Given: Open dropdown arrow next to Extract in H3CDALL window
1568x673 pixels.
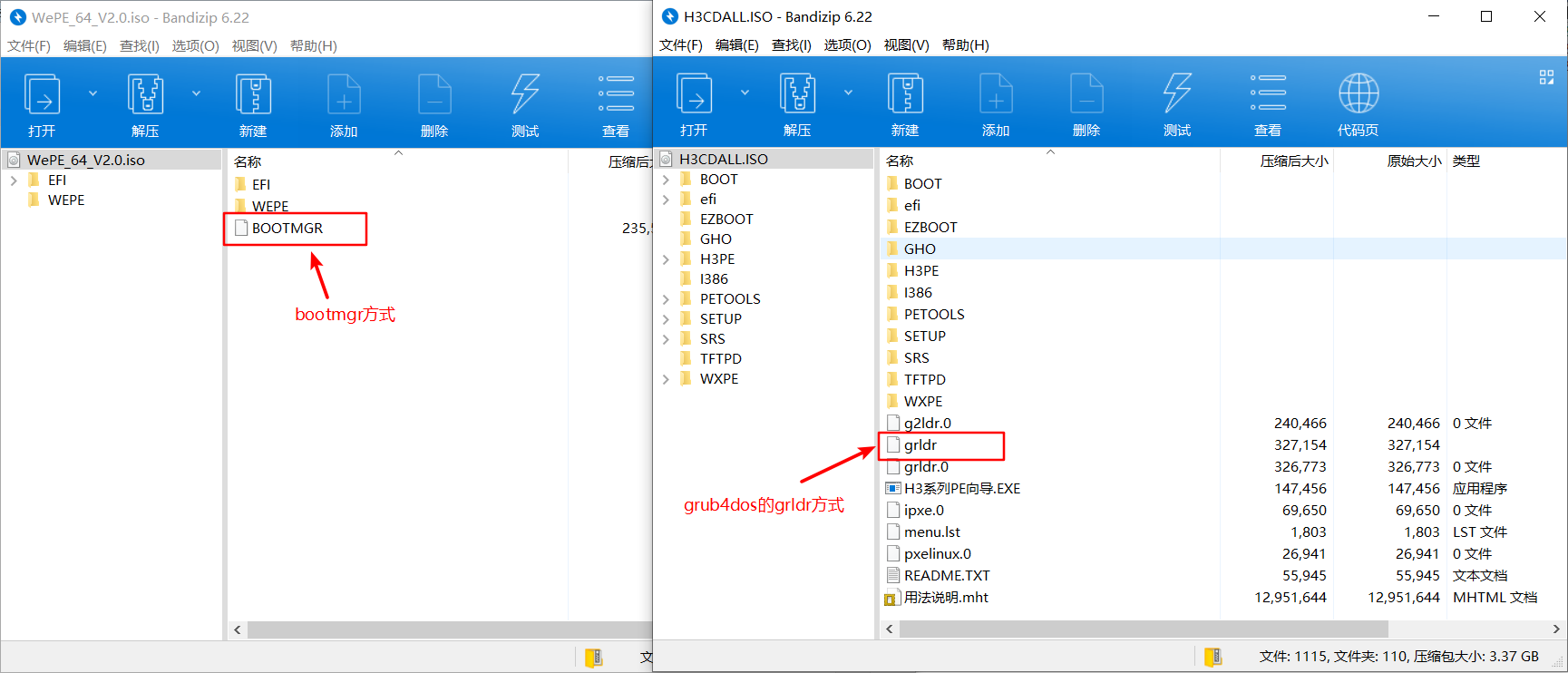Looking at the screenshot, I should pyautogui.click(x=848, y=93).
